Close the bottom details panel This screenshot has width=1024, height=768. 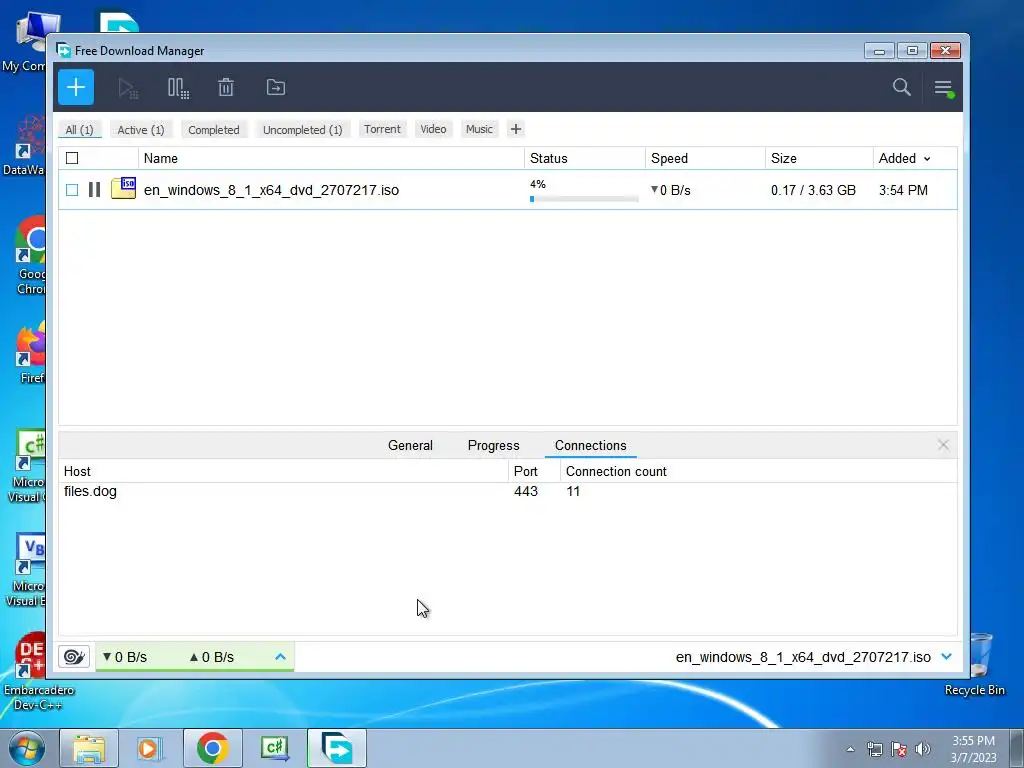tap(943, 445)
